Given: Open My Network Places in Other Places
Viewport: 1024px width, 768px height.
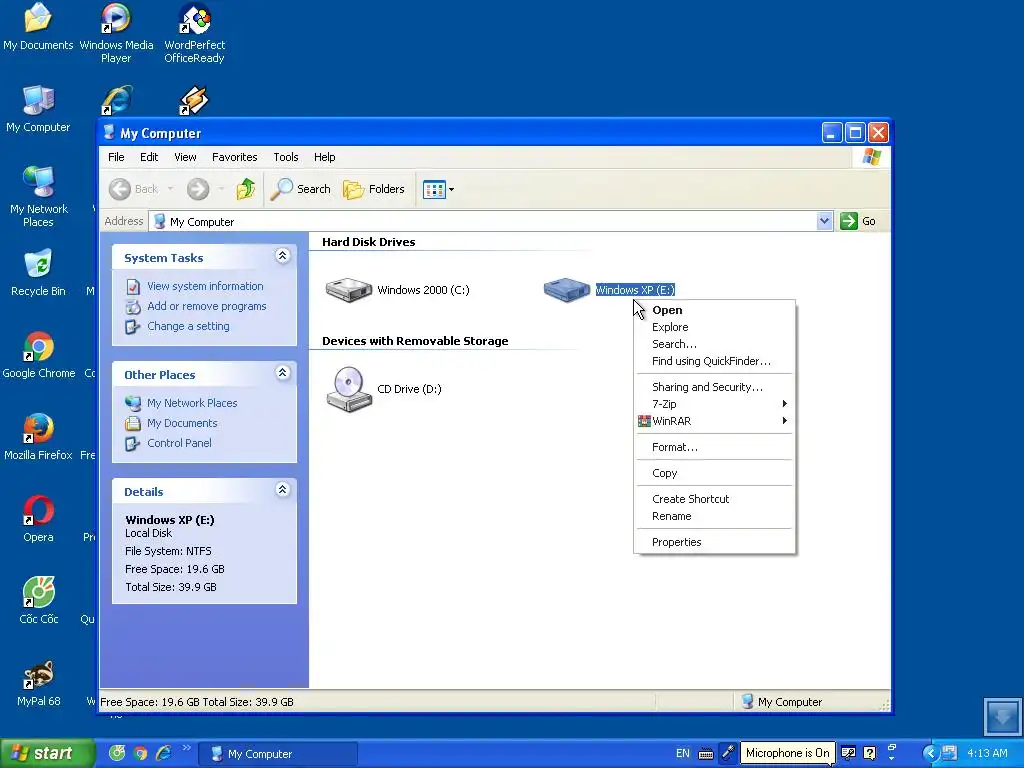Looking at the screenshot, I should pos(192,403).
